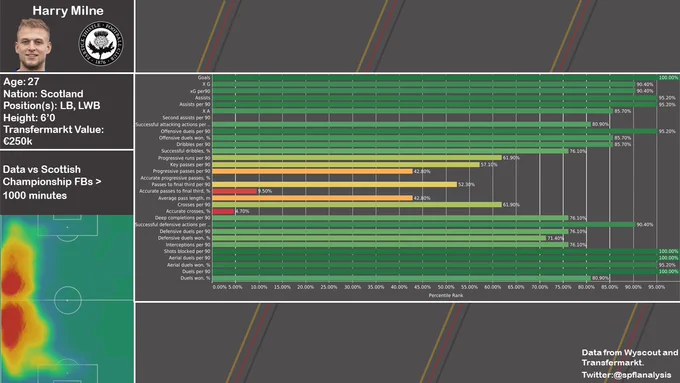The image size is (680, 383).
Task: Click the 'Percentile Rank' axis title
Action: [446, 295]
